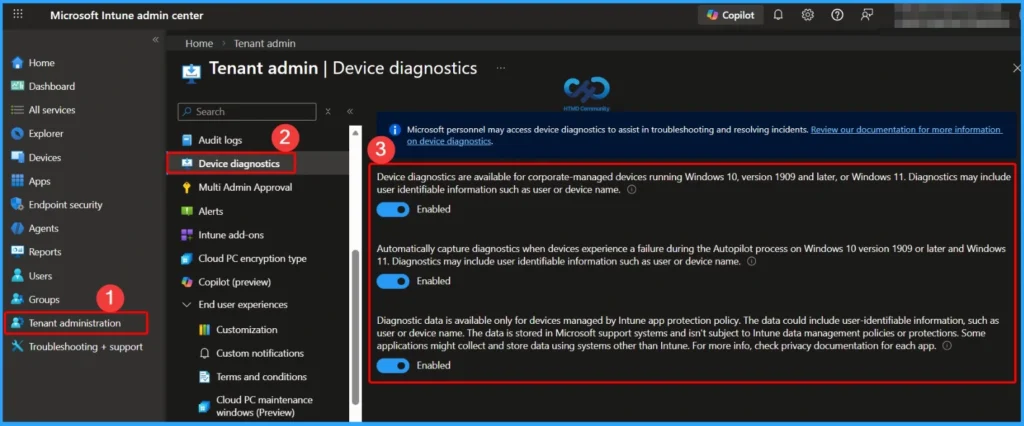Collapse the left navigation sidebar
This screenshot has width=1024, height=426.
click(x=155, y=40)
